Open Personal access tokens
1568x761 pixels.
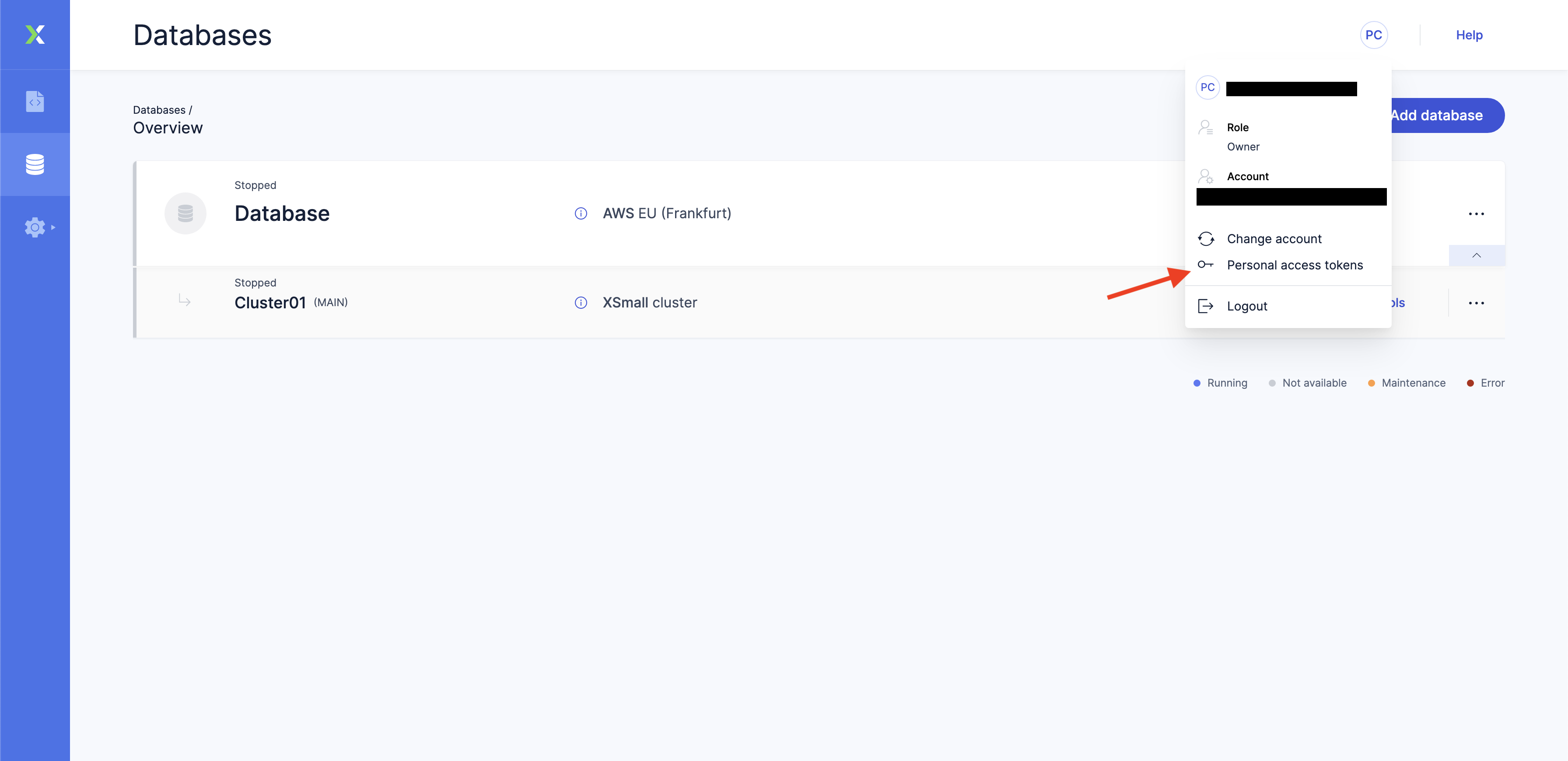(1295, 265)
